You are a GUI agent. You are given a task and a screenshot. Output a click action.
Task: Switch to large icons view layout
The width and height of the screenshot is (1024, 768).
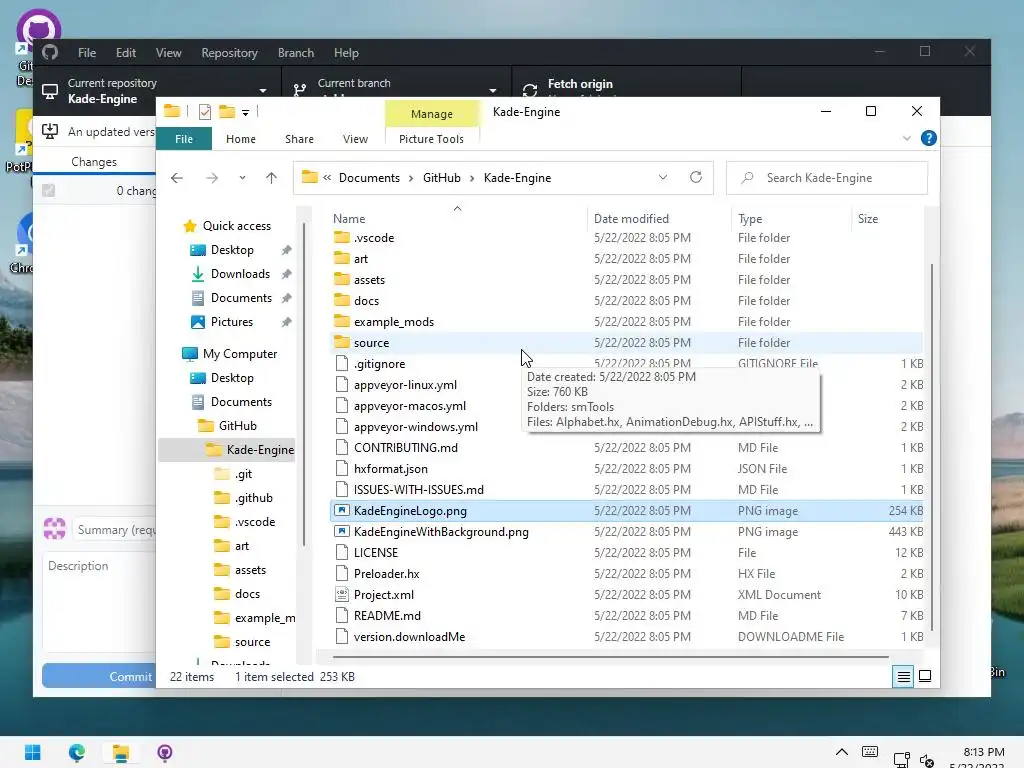(925, 677)
